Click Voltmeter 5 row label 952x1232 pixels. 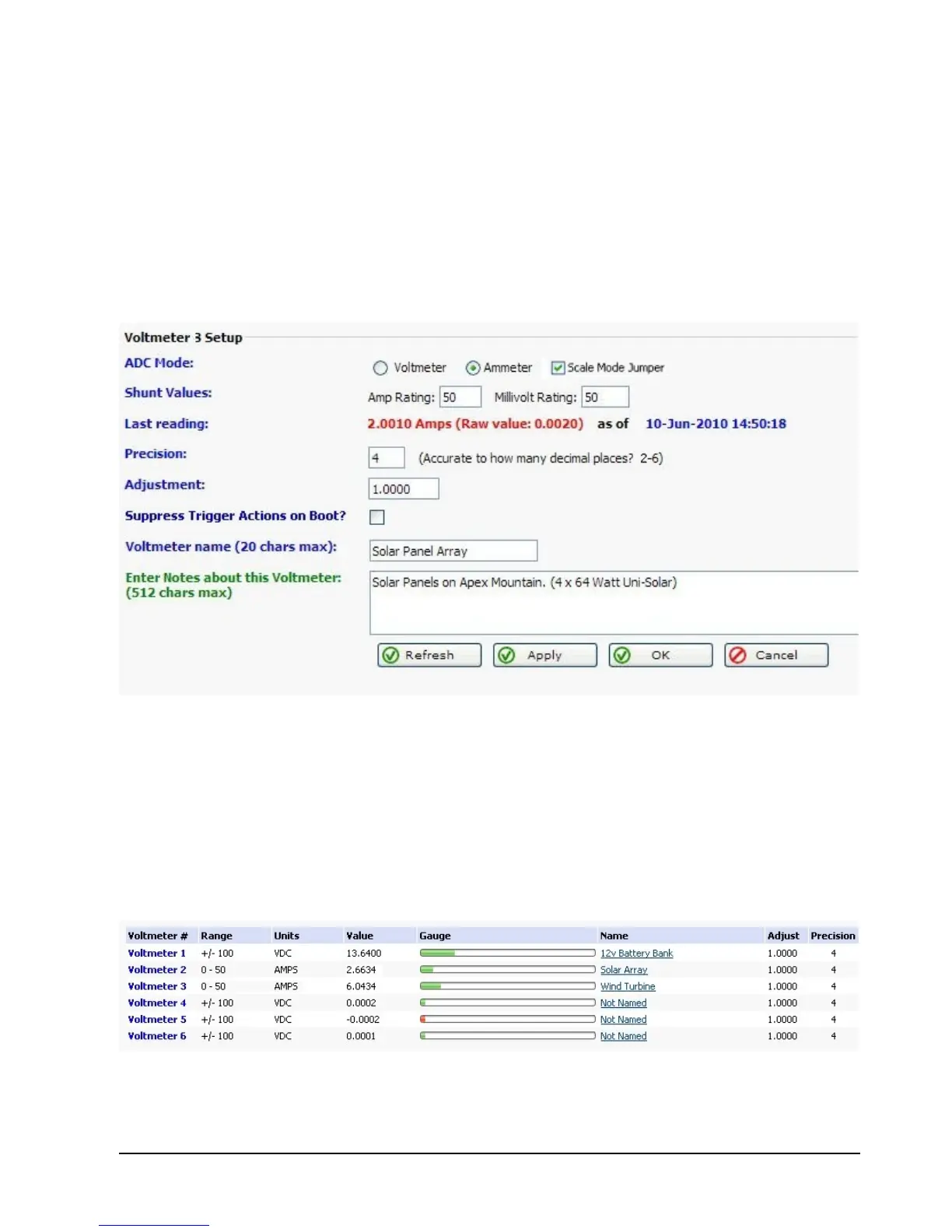click(157, 1020)
